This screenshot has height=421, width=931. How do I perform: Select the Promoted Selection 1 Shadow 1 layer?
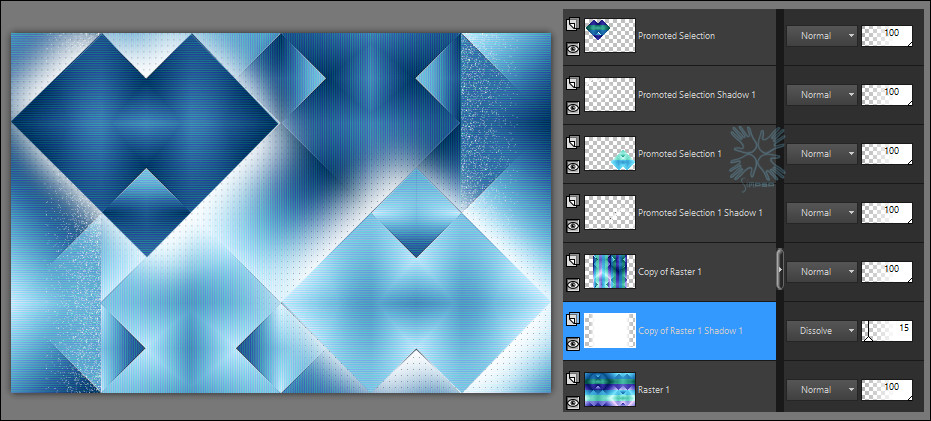click(700, 213)
